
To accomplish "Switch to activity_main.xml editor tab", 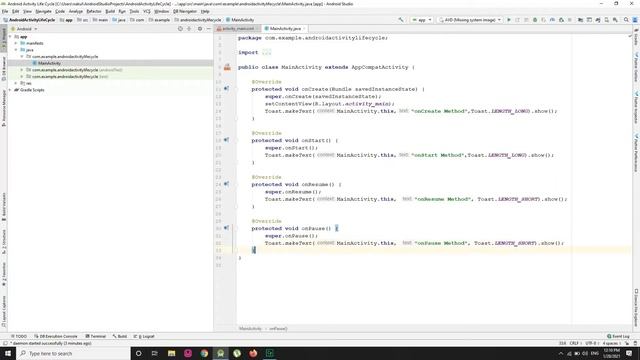I will click(238, 29).
